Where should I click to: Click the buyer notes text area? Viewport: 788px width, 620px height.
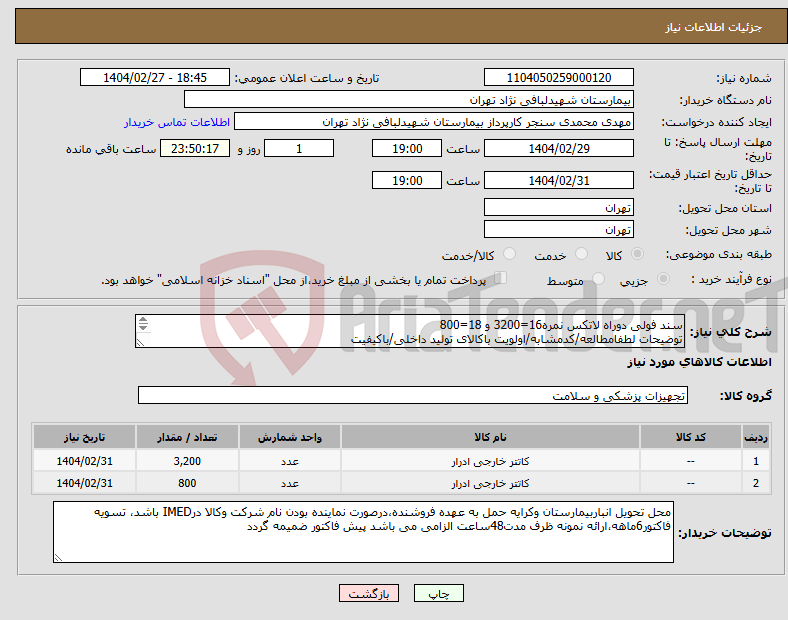point(363,532)
